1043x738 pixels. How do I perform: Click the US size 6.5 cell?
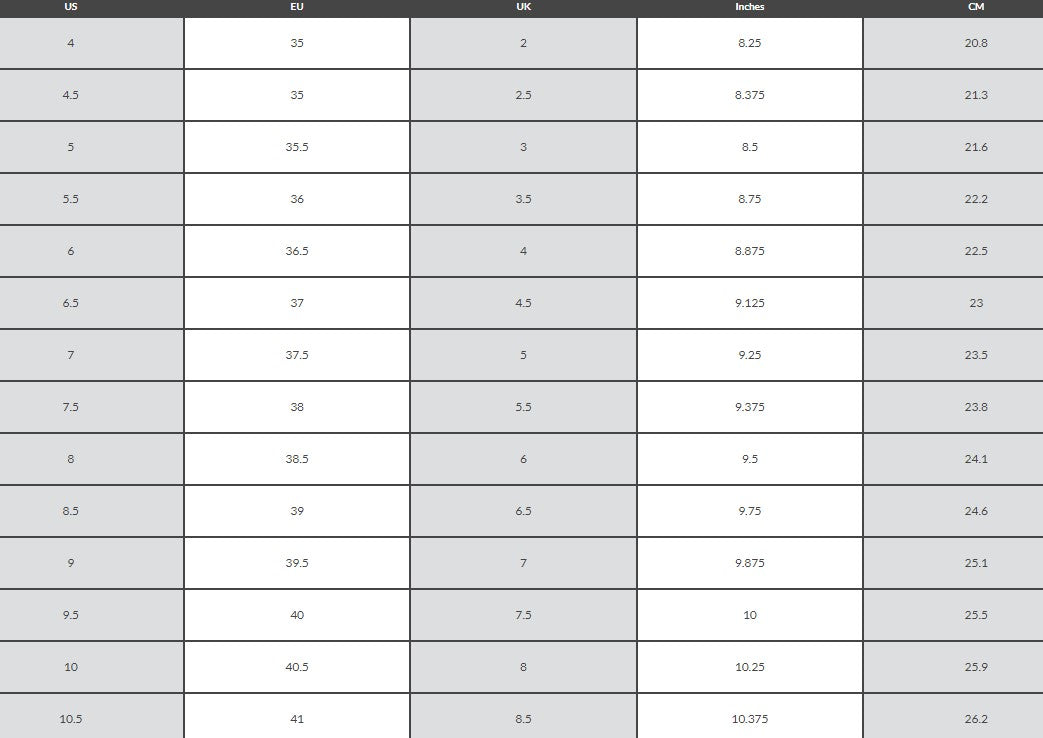(x=70, y=303)
